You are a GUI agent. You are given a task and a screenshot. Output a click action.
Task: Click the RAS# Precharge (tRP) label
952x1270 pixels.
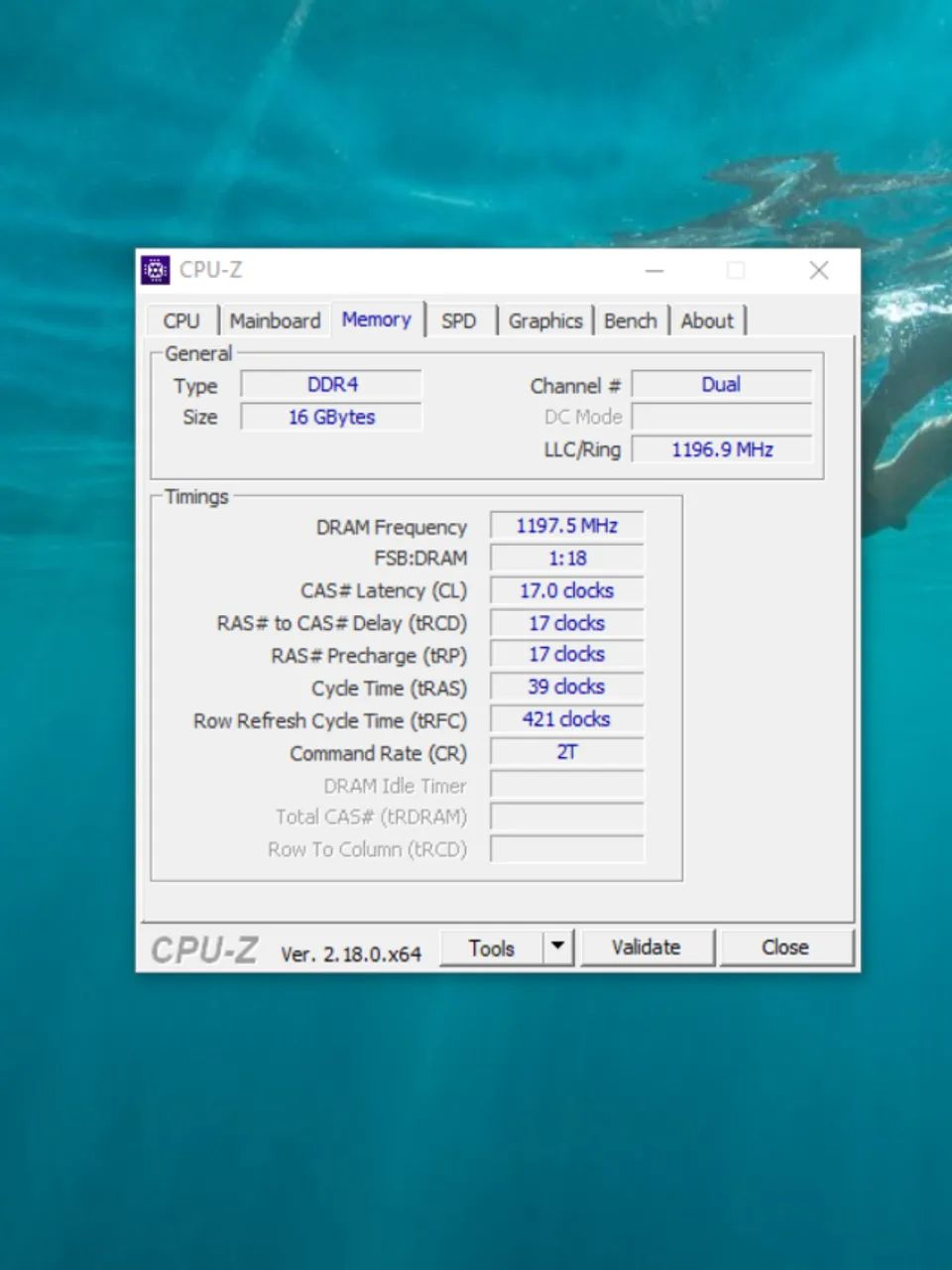tap(369, 656)
